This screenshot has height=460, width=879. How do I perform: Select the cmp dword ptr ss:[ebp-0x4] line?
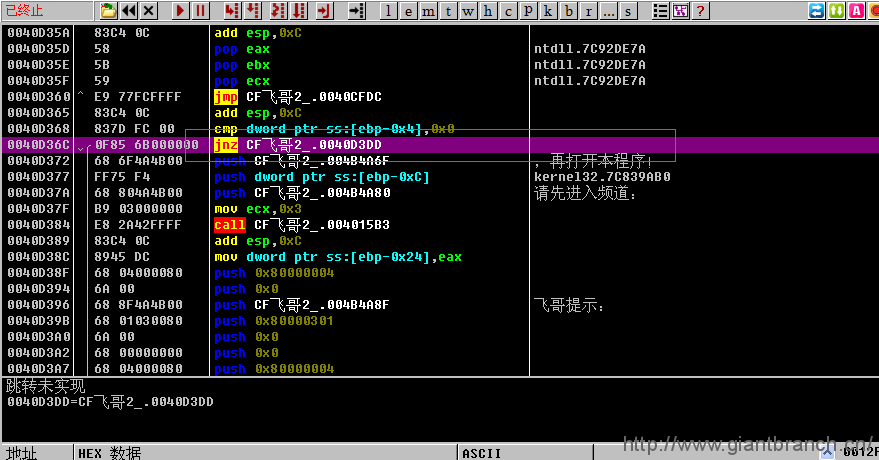334,129
